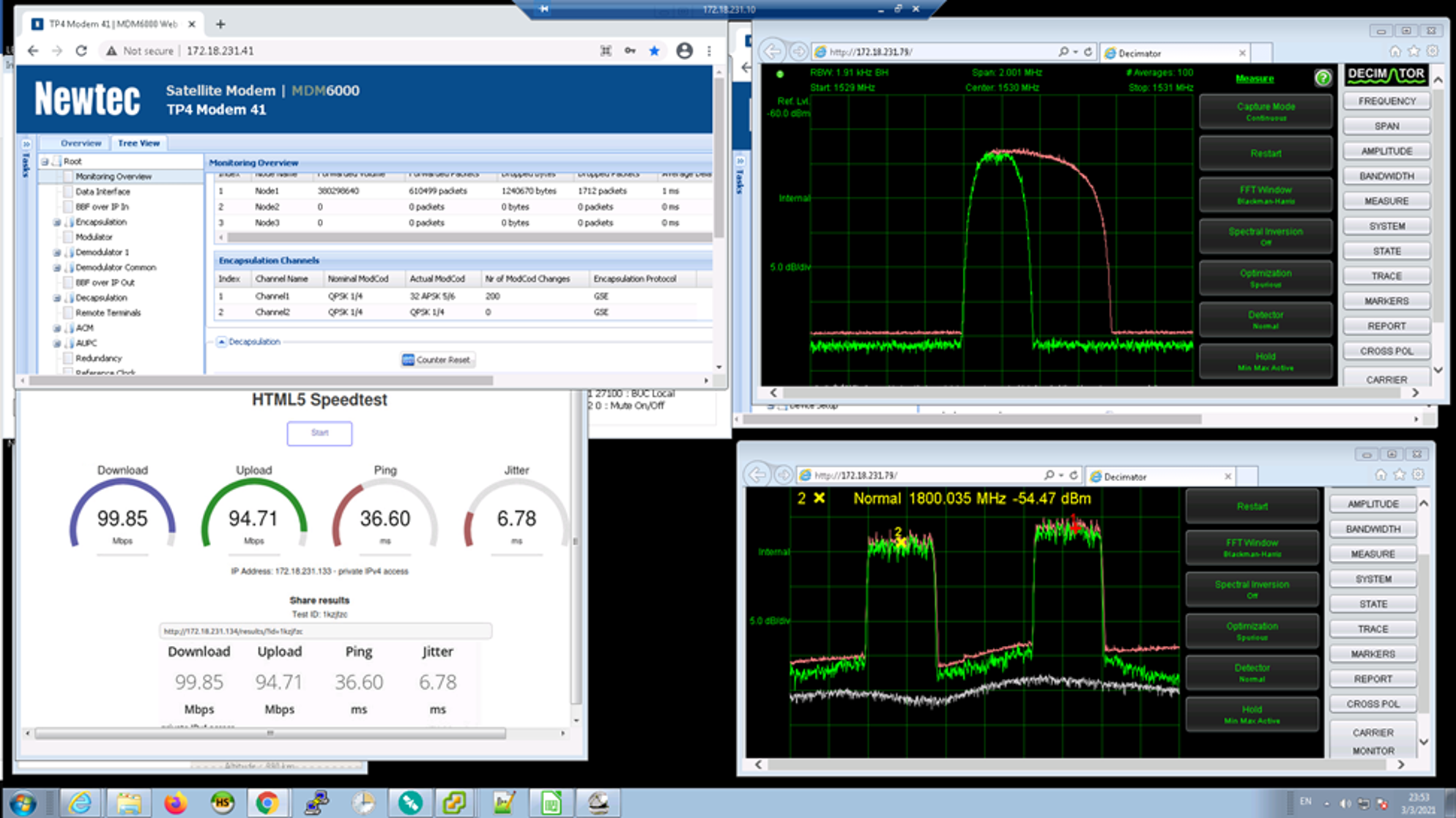Toggle Spectral Inversion in lower Decimator
The image size is (1456, 818).
coord(1252,590)
